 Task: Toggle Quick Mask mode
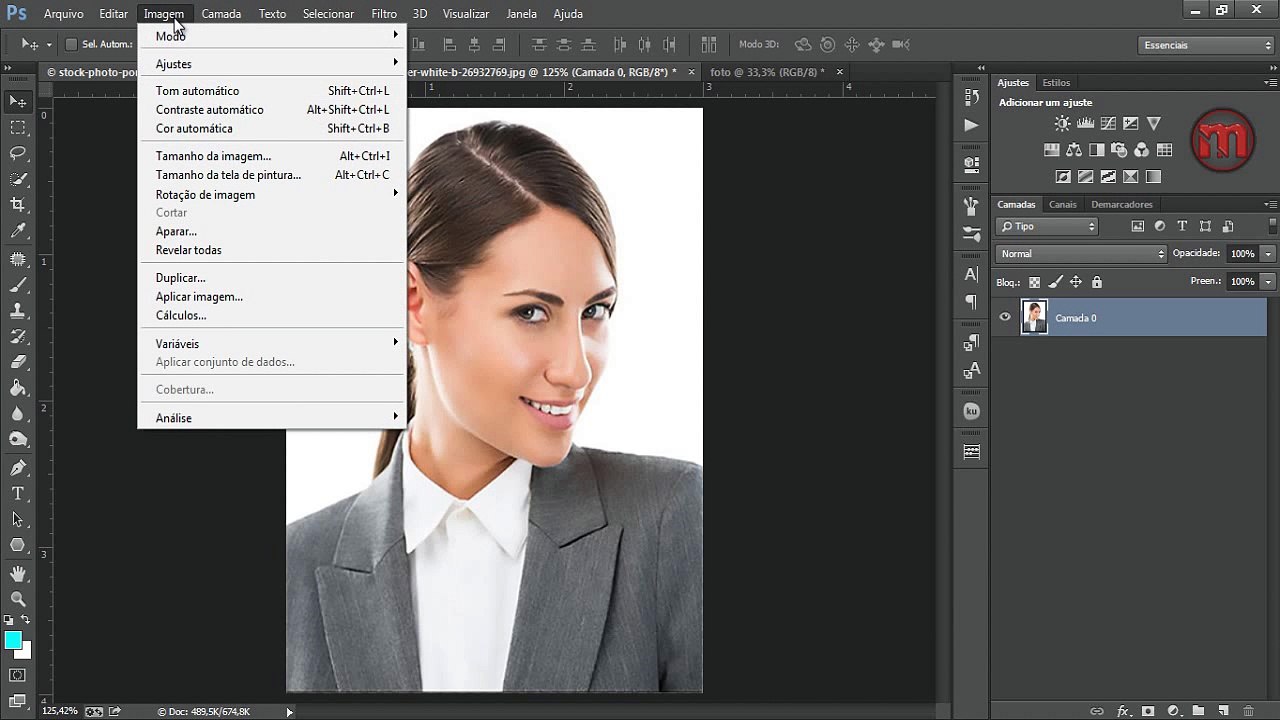click(x=18, y=675)
